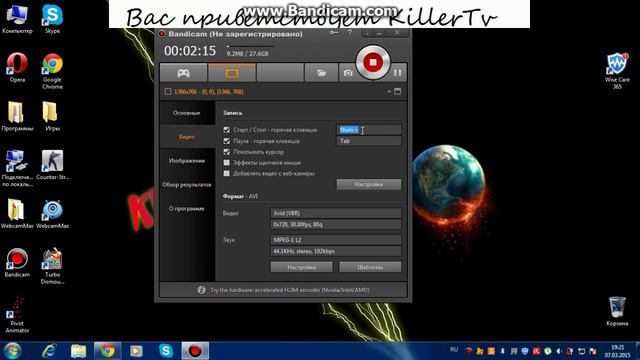Open Игры desktop folder
Viewport: 640px width, 360px height.
52,116
